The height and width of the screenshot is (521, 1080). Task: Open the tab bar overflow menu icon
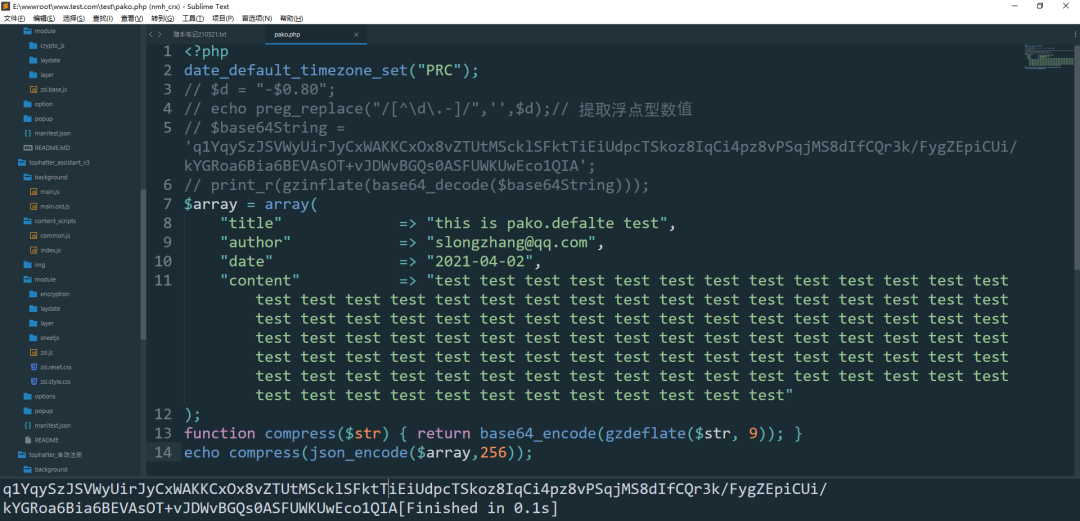[x=1069, y=34]
